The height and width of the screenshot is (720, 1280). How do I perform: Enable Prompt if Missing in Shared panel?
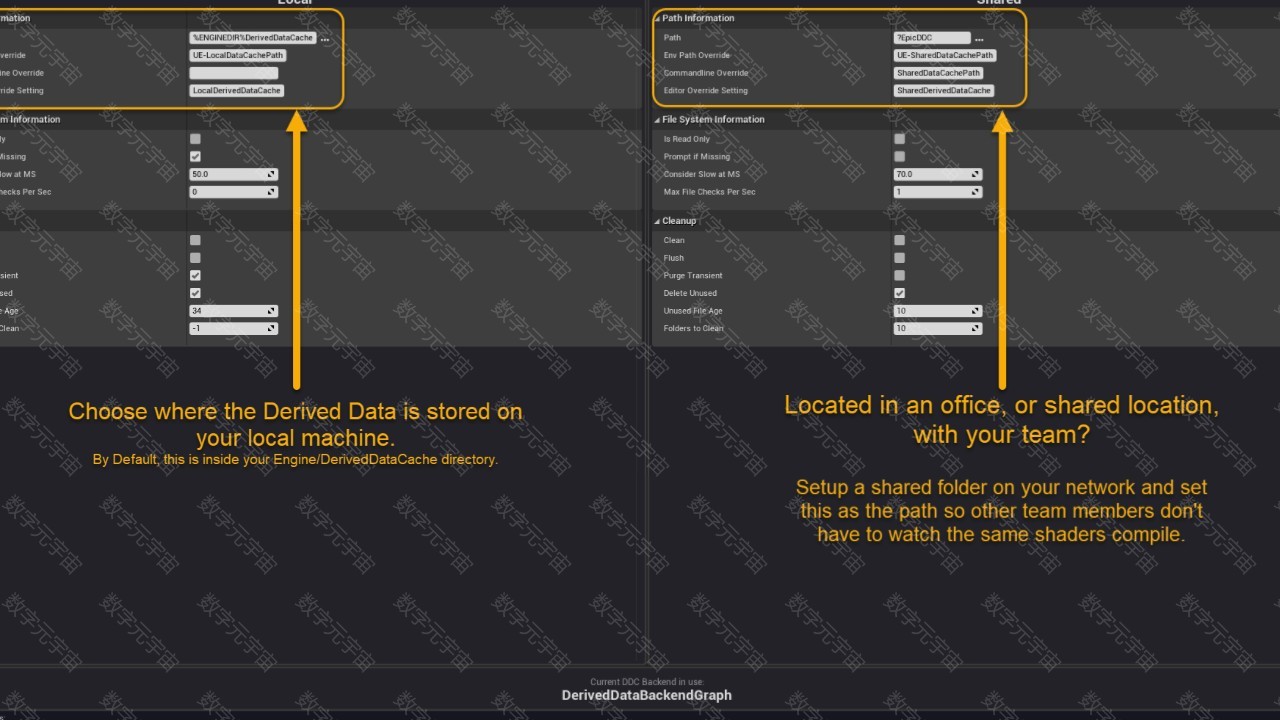[899, 156]
